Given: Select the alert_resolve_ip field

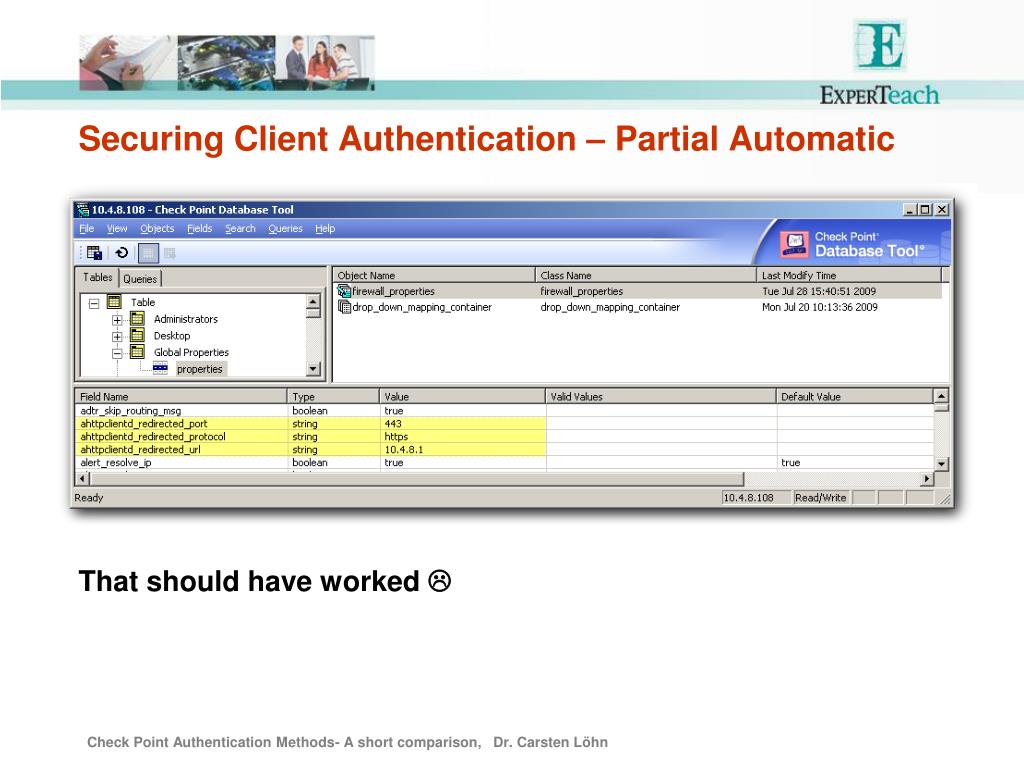Looking at the screenshot, I should point(116,463).
